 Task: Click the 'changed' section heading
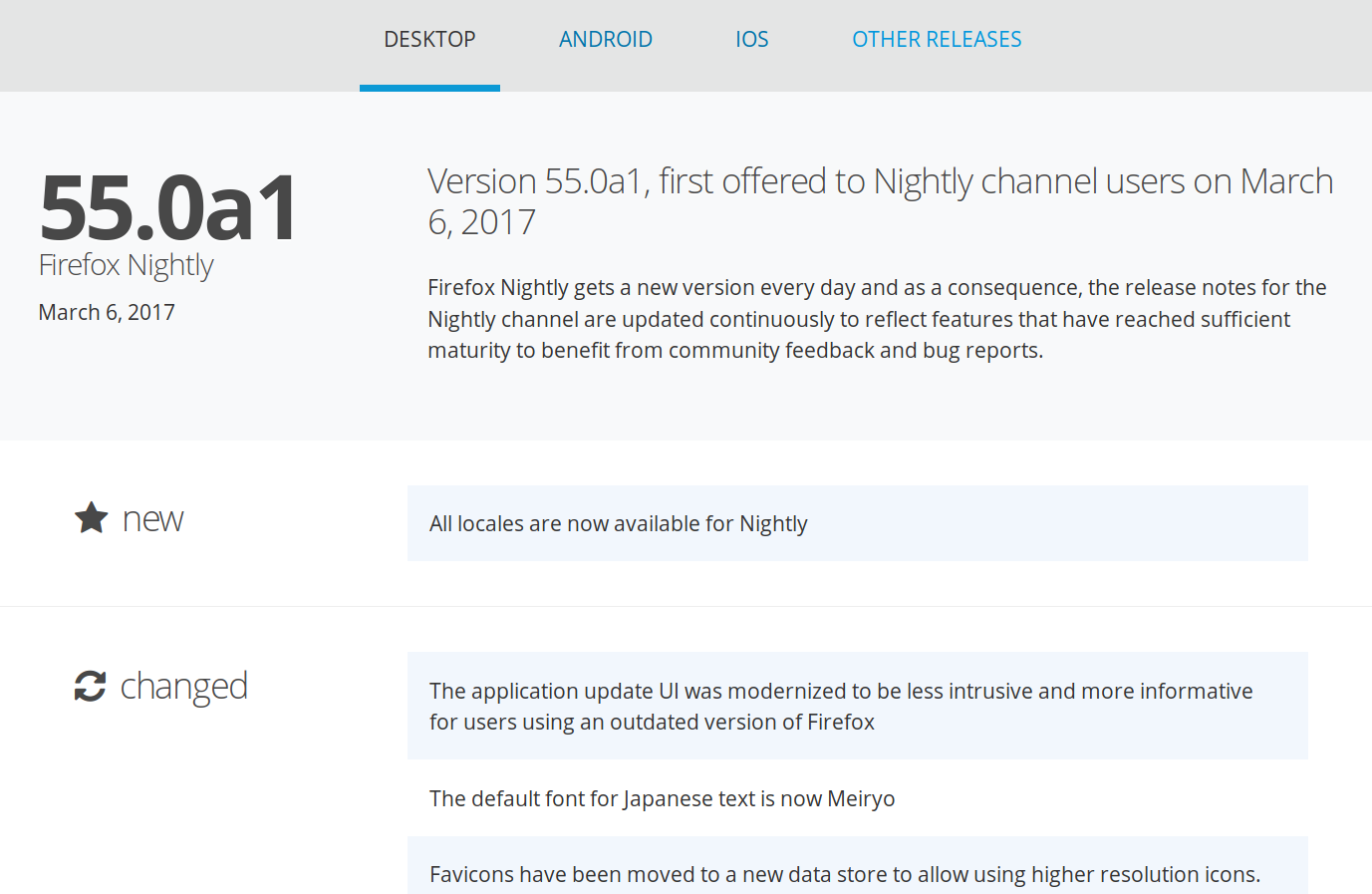(x=183, y=687)
